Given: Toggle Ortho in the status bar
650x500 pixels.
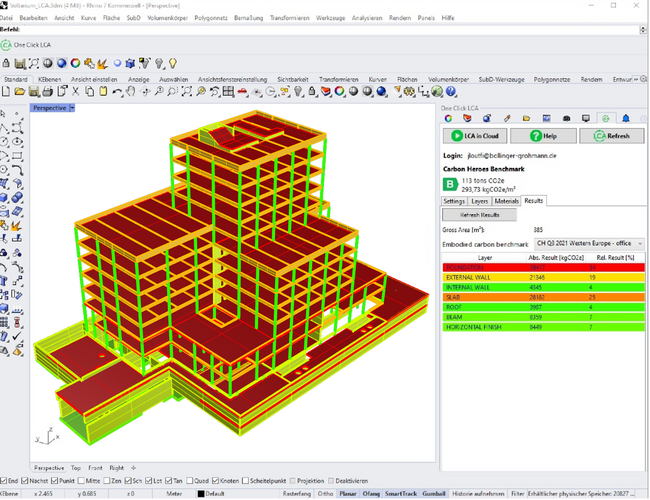Looking at the screenshot, I should click(x=325, y=494).
